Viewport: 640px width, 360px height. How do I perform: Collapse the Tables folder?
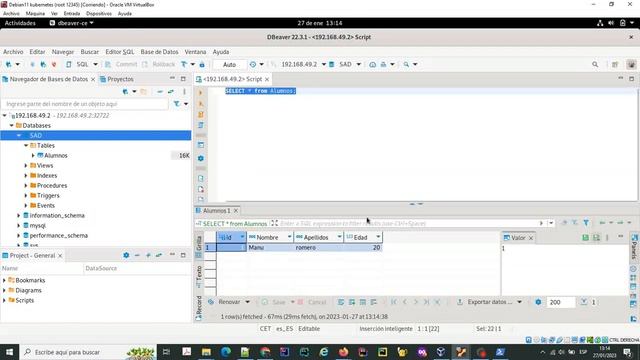point(26,146)
